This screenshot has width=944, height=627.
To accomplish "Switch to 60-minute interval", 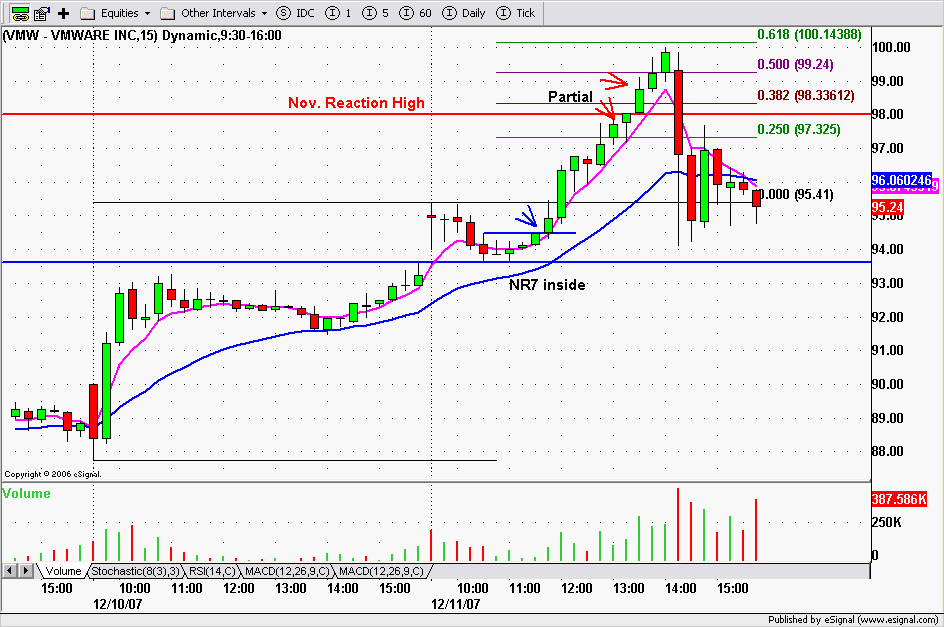I will tap(415, 13).
